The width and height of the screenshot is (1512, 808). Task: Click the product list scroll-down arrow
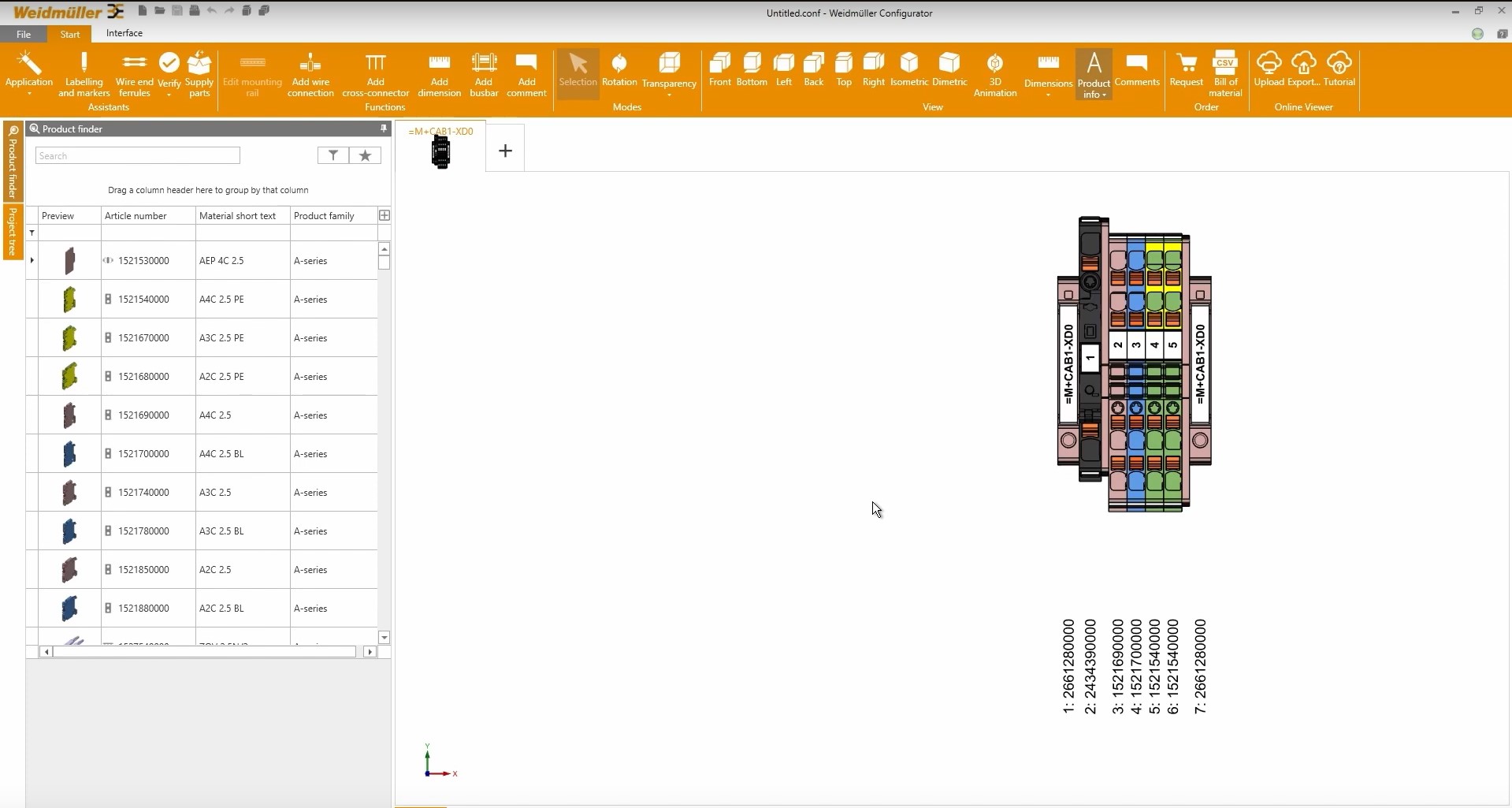tap(385, 637)
